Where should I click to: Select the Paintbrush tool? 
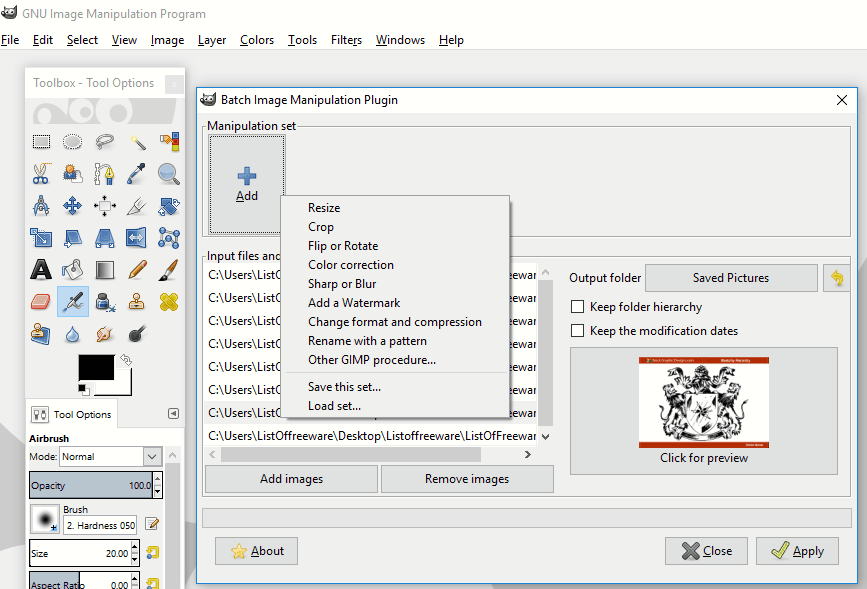point(169,270)
